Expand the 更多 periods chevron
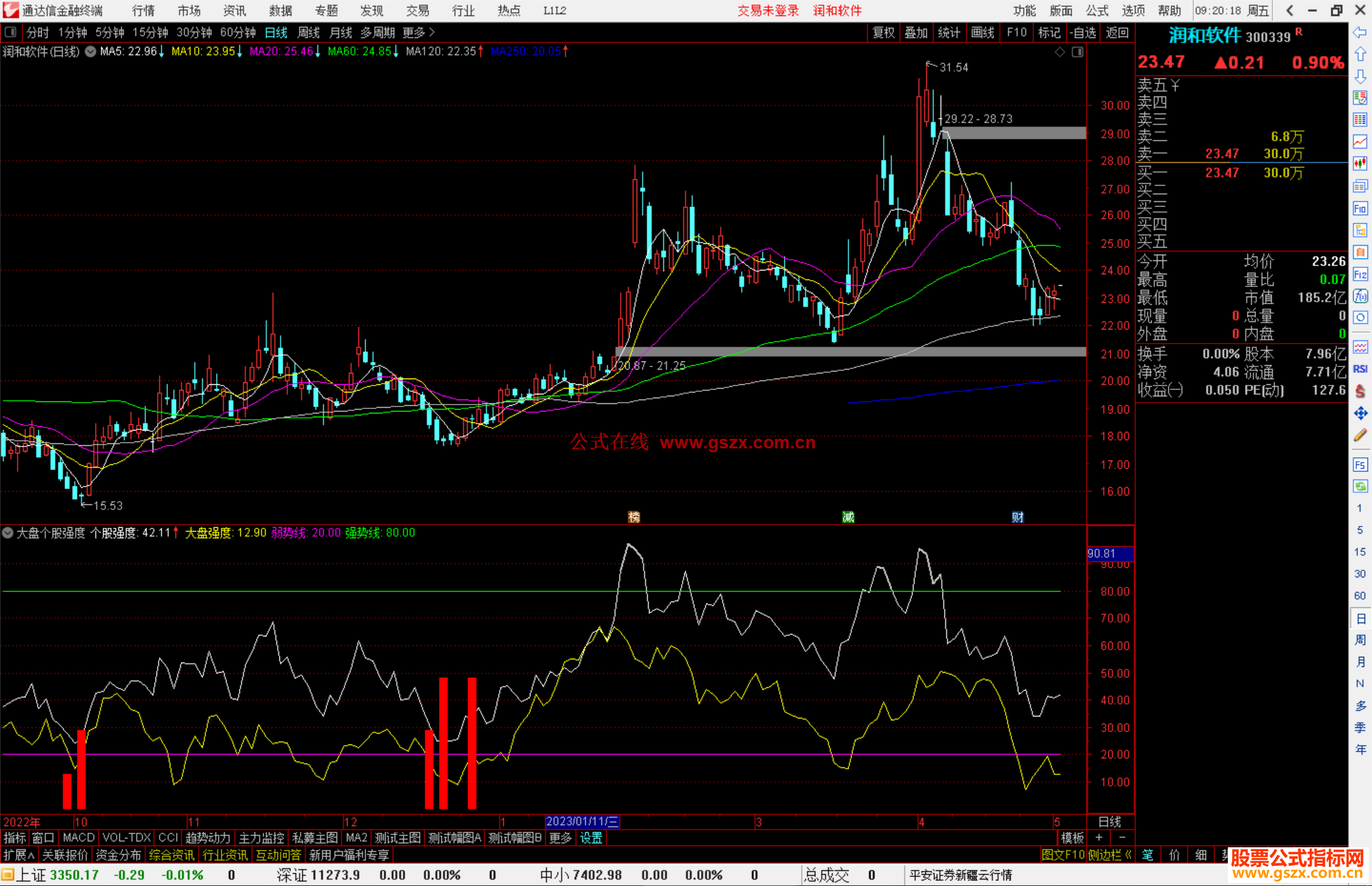 point(432,32)
